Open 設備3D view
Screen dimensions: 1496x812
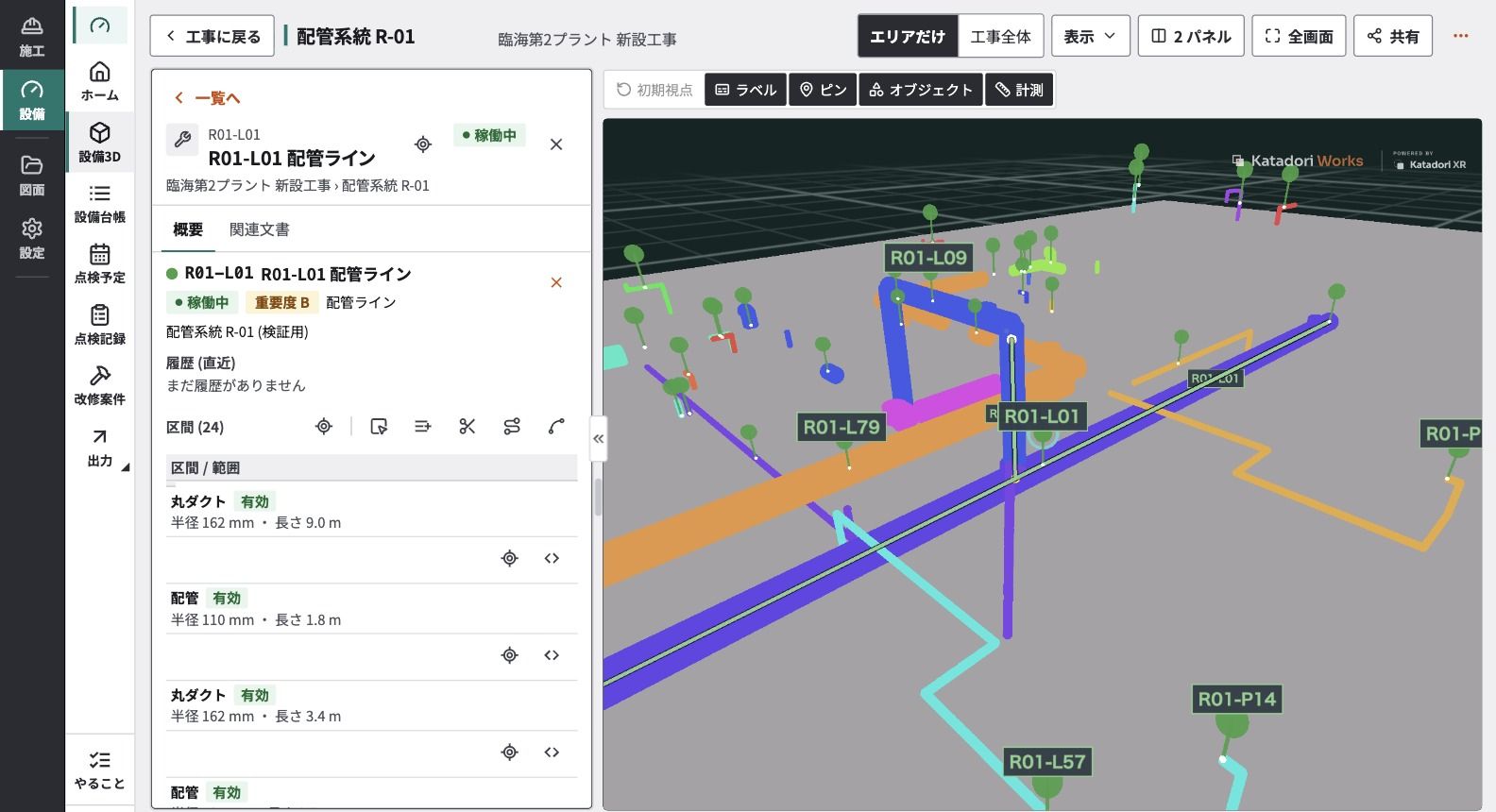point(100,142)
